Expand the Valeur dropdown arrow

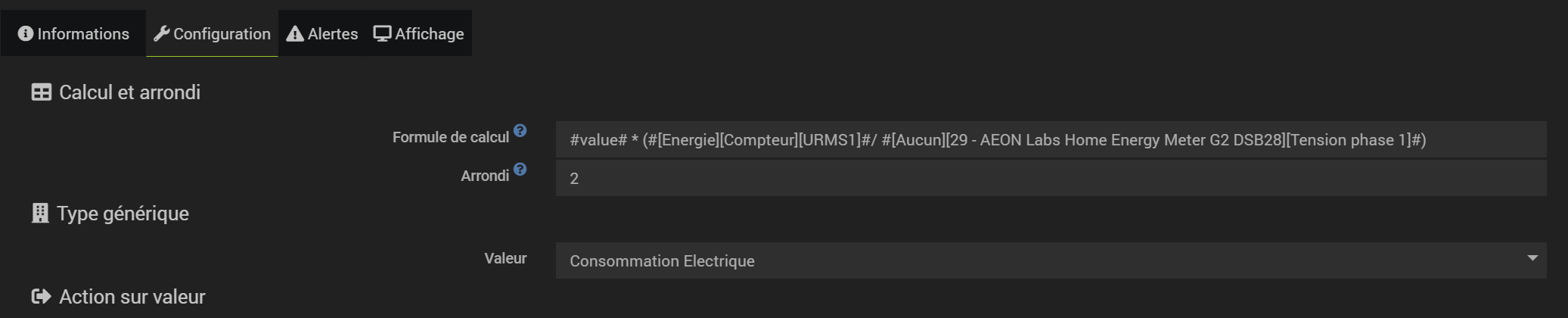coord(1532,258)
